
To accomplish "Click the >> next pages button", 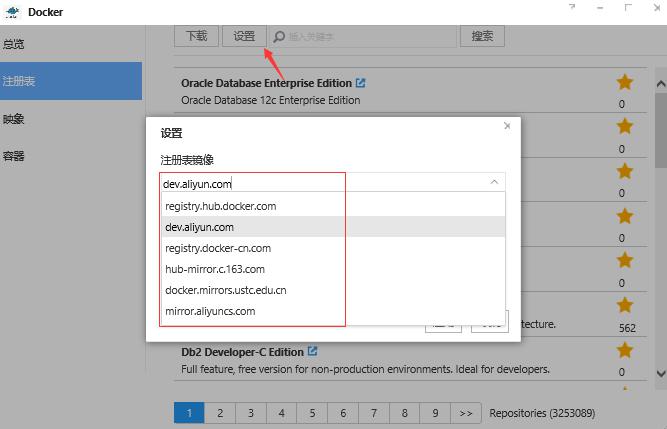I will click(x=466, y=413).
